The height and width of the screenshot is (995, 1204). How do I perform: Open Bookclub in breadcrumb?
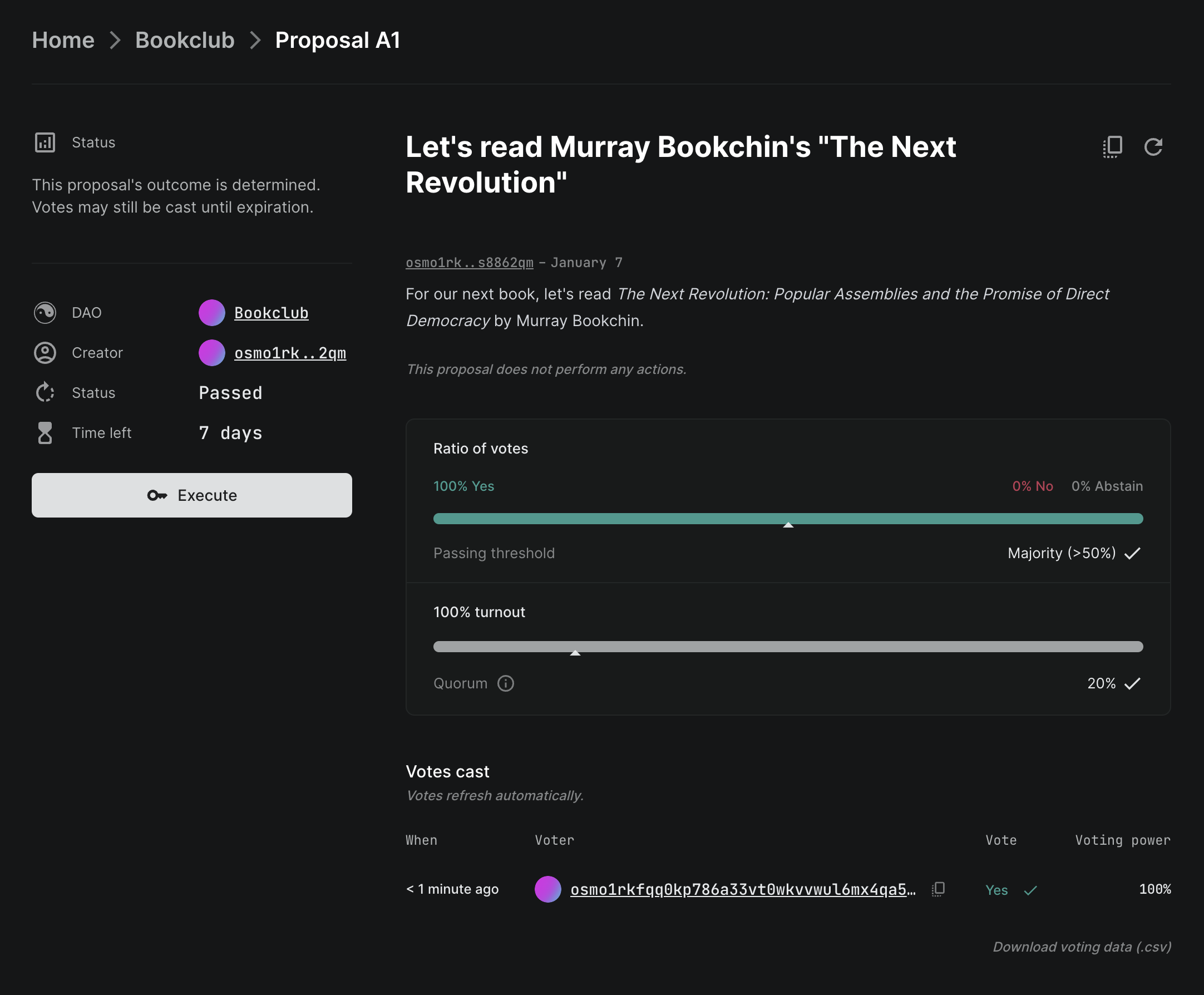tap(185, 40)
